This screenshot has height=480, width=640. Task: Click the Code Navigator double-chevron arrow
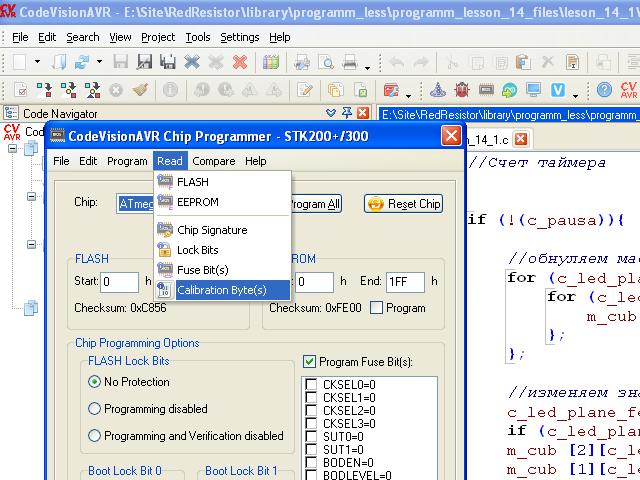(331, 113)
